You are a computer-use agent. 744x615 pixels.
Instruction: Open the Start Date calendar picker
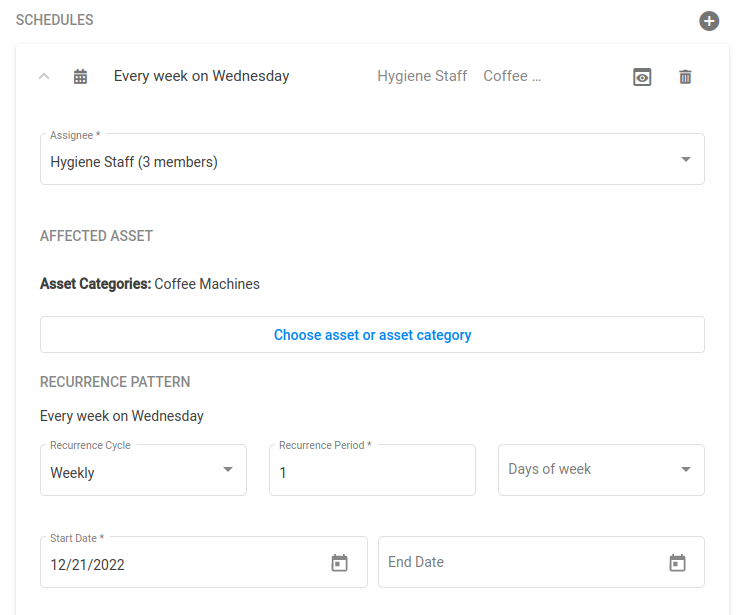339,563
